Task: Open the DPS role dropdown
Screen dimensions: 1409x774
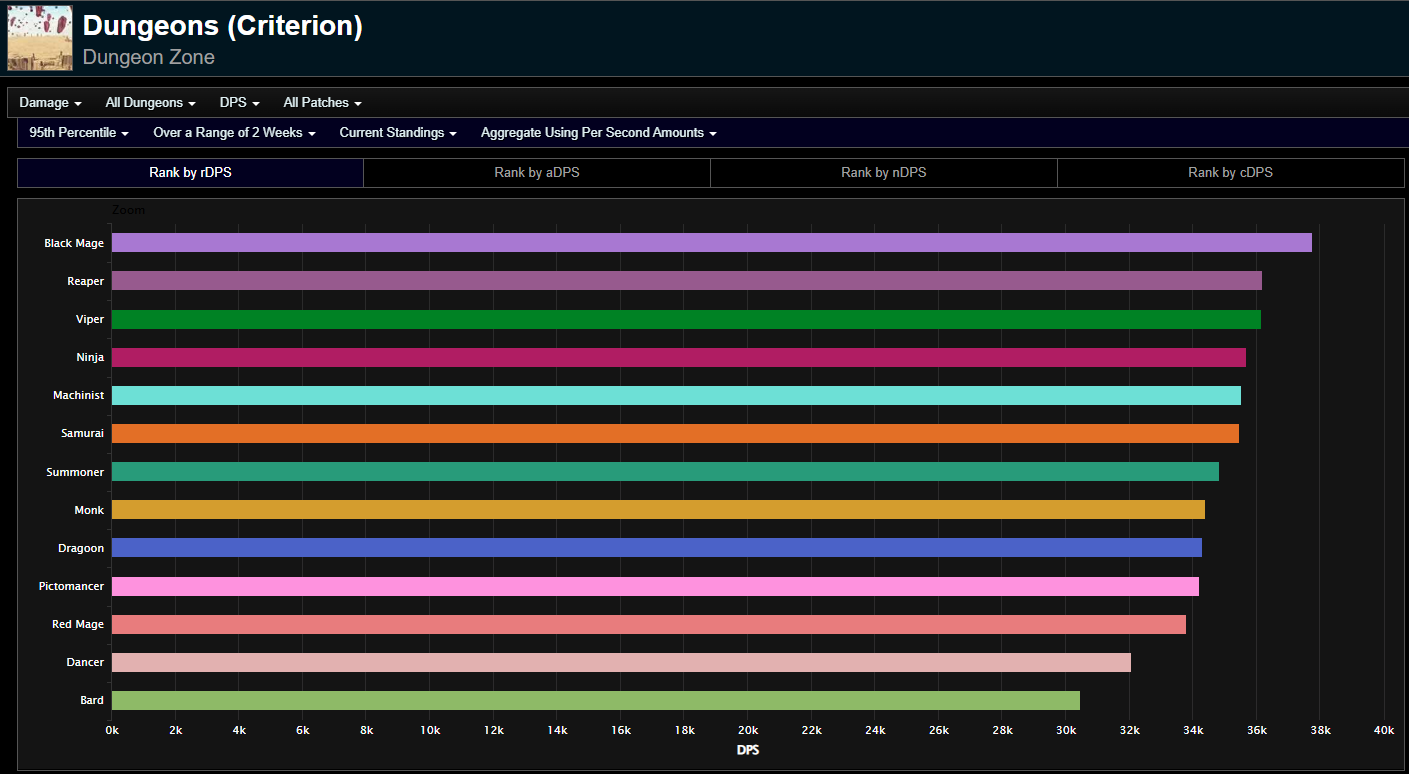Action: [240, 103]
